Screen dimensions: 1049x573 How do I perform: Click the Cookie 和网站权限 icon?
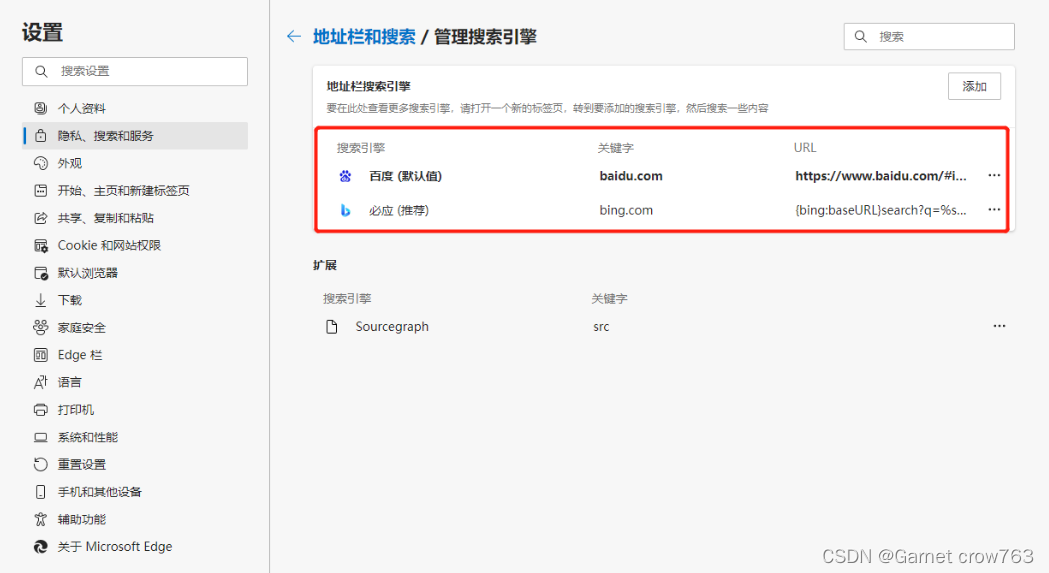[x=41, y=246]
